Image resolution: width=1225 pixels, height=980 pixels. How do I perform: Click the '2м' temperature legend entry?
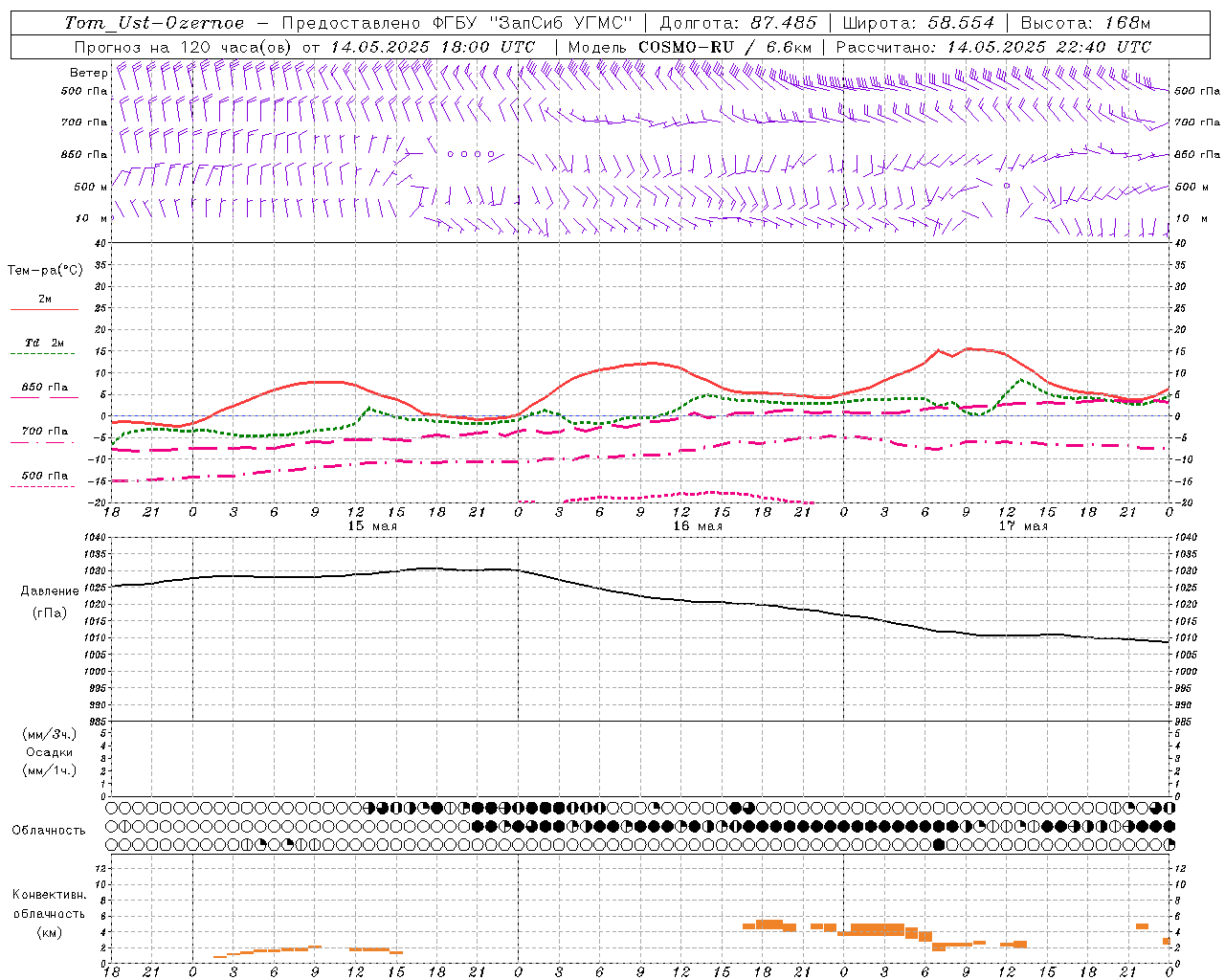pos(45,299)
